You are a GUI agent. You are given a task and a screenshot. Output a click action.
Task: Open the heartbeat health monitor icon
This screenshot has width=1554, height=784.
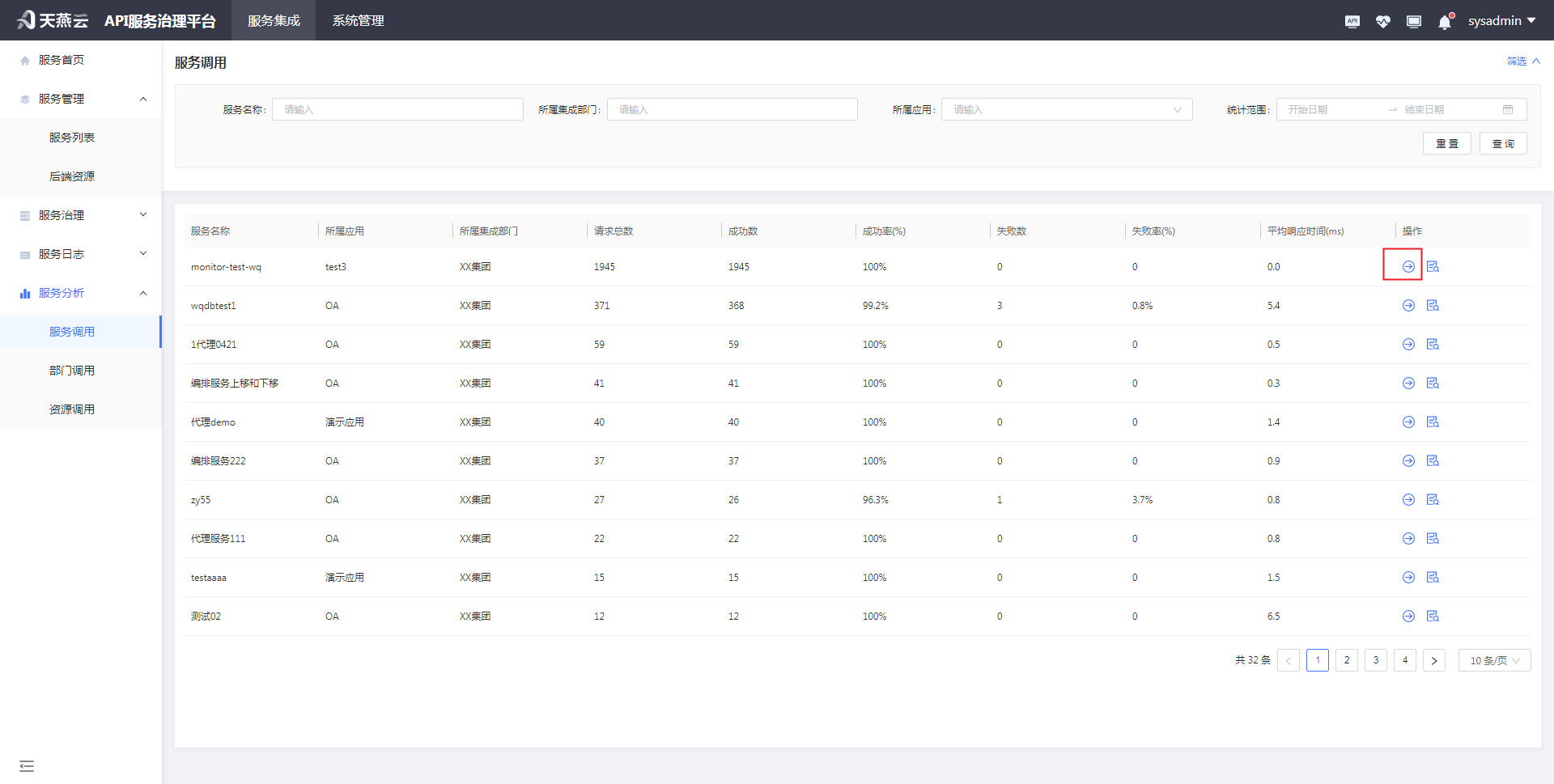pyautogui.click(x=1382, y=21)
